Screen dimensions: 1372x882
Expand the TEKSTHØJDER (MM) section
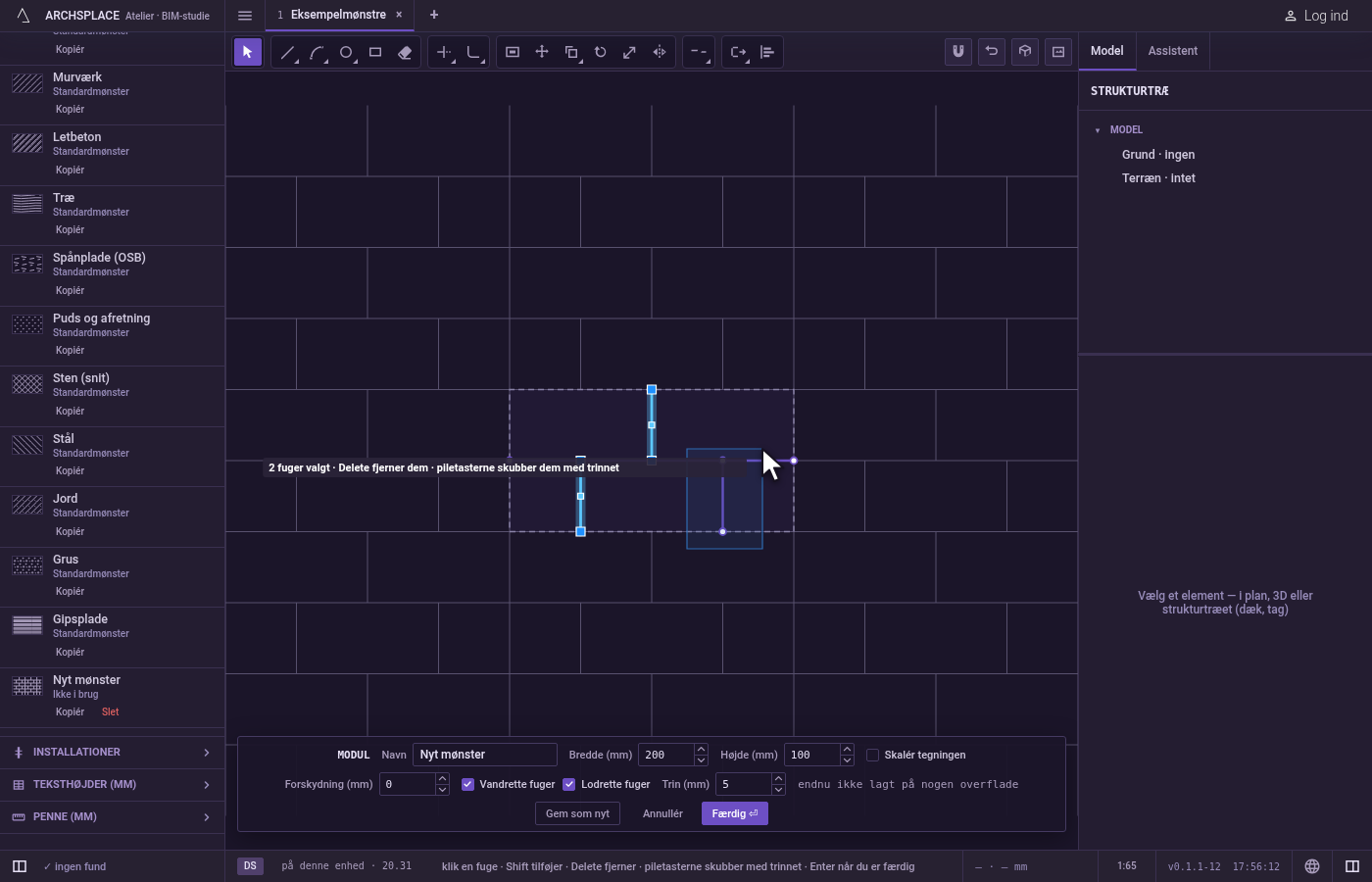(x=112, y=785)
